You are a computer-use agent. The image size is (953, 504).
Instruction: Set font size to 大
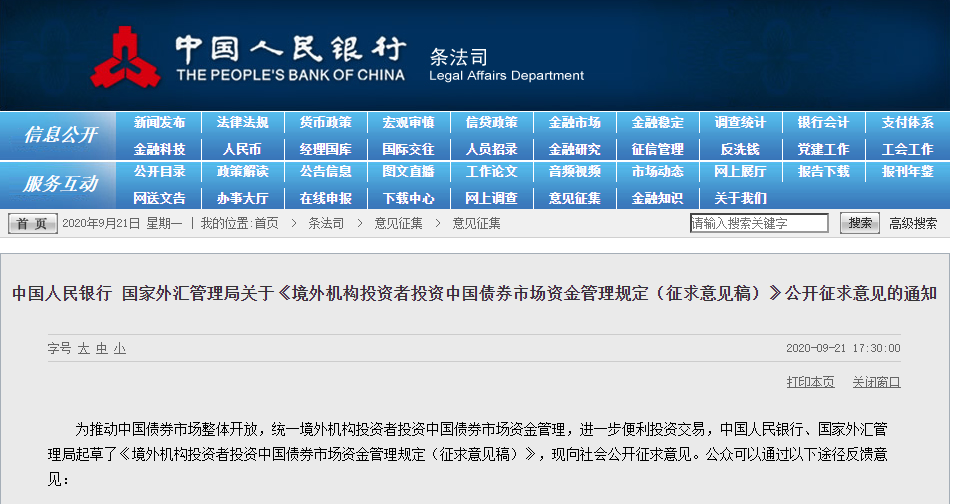pos(83,348)
